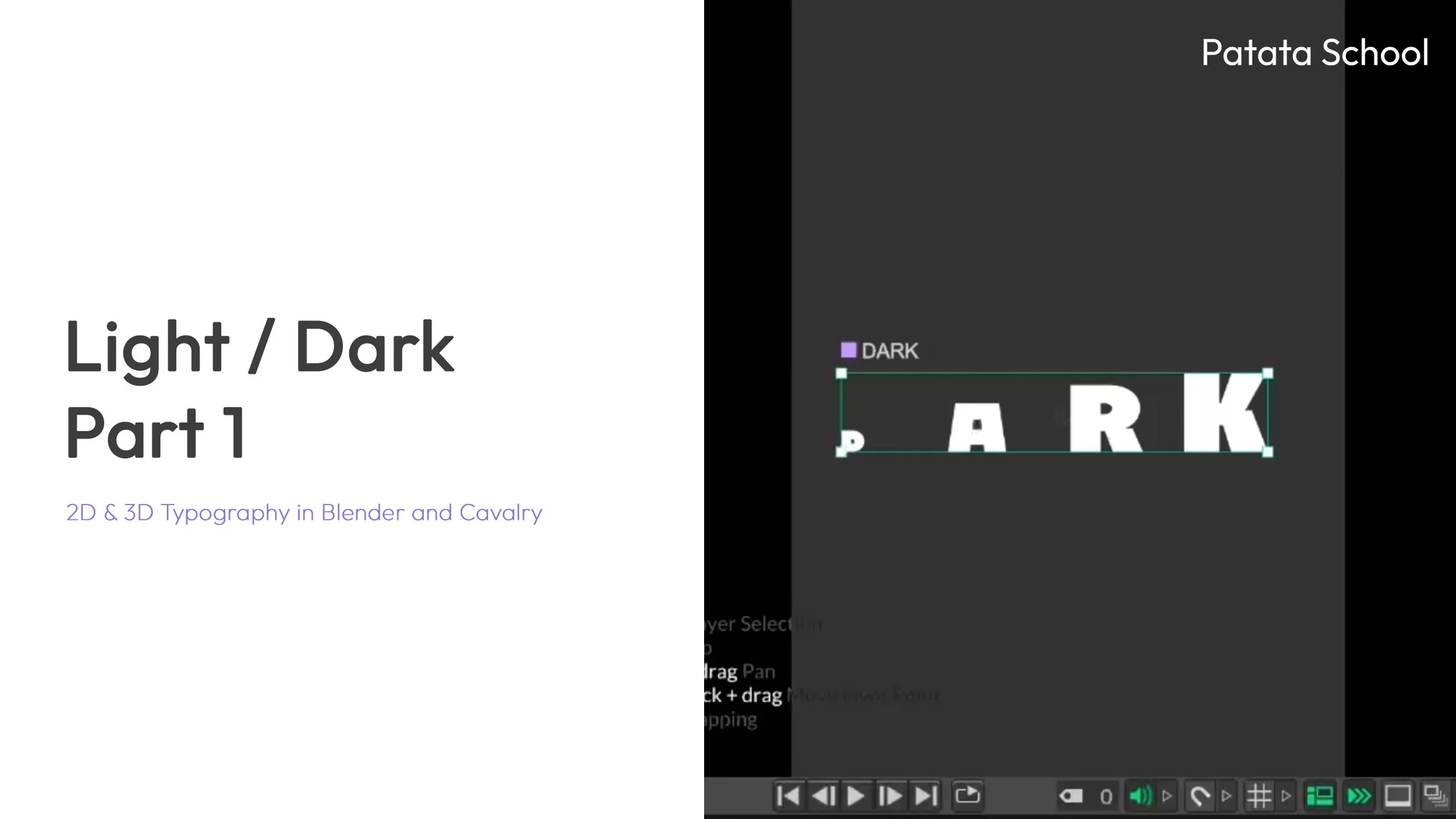Click the green fast-forward arrows icon
This screenshot has height=819, width=1456.
coord(1359,796)
